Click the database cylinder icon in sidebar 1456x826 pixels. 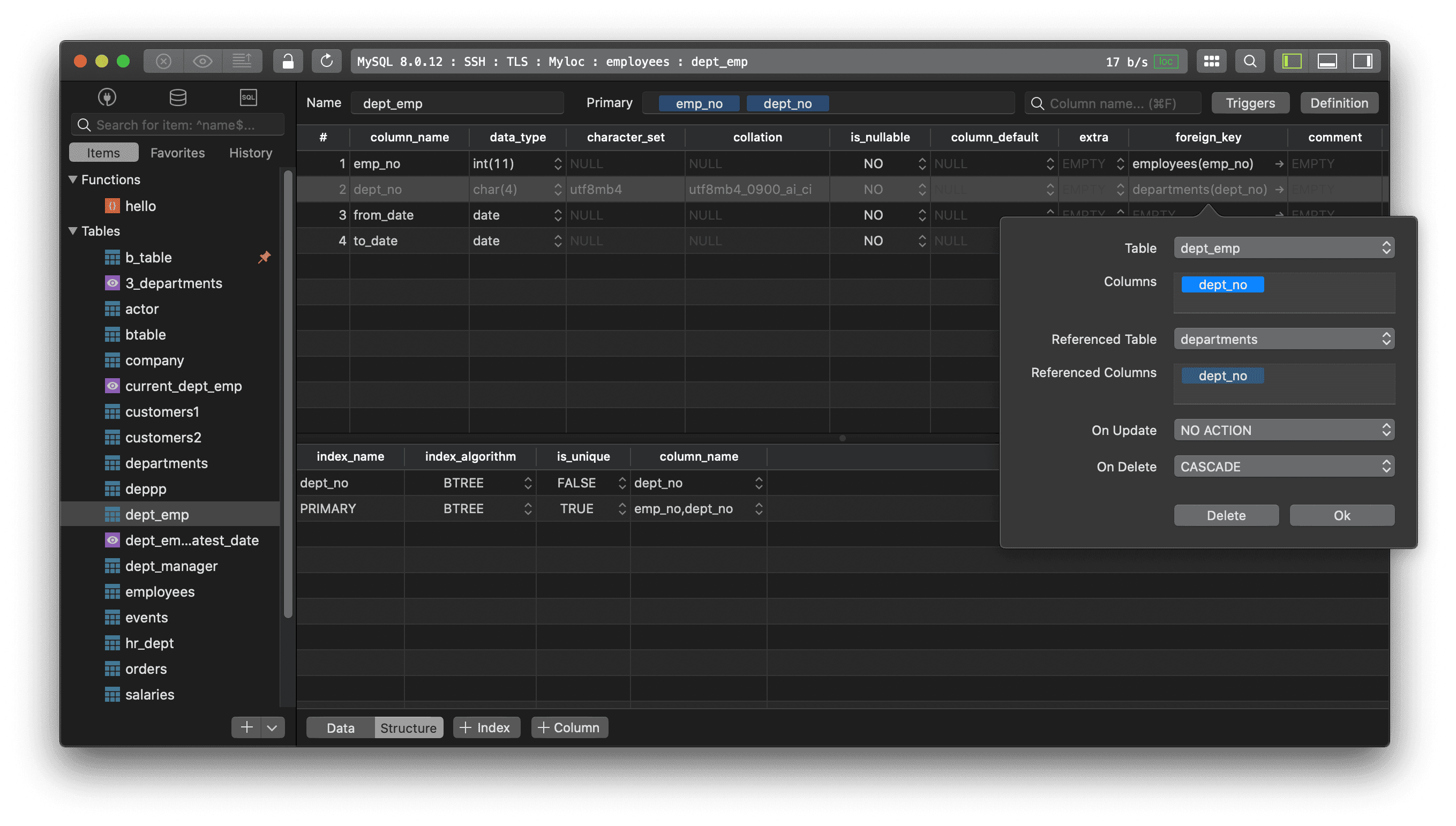pyautogui.click(x=177, y=97)
